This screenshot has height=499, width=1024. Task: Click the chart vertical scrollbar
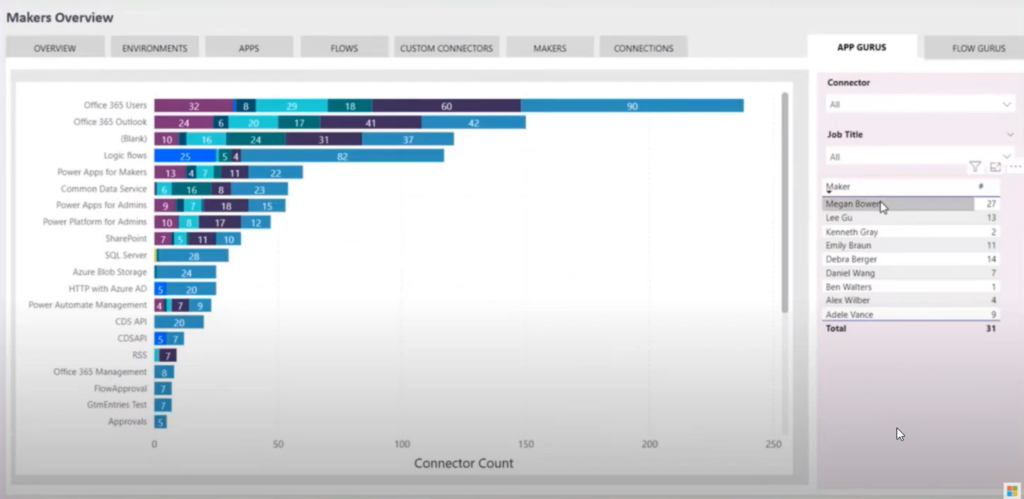(x=785, y=202)
